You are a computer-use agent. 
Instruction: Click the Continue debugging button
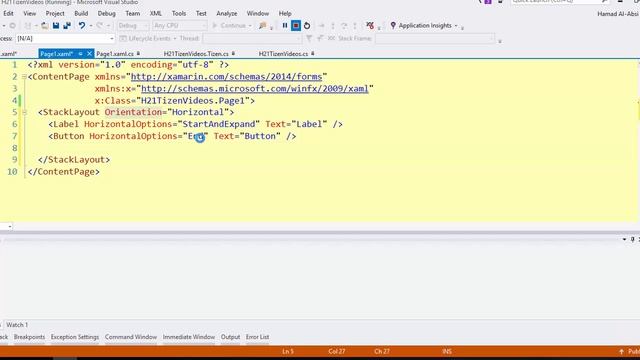pyautogui.click(x=231, y=26)
